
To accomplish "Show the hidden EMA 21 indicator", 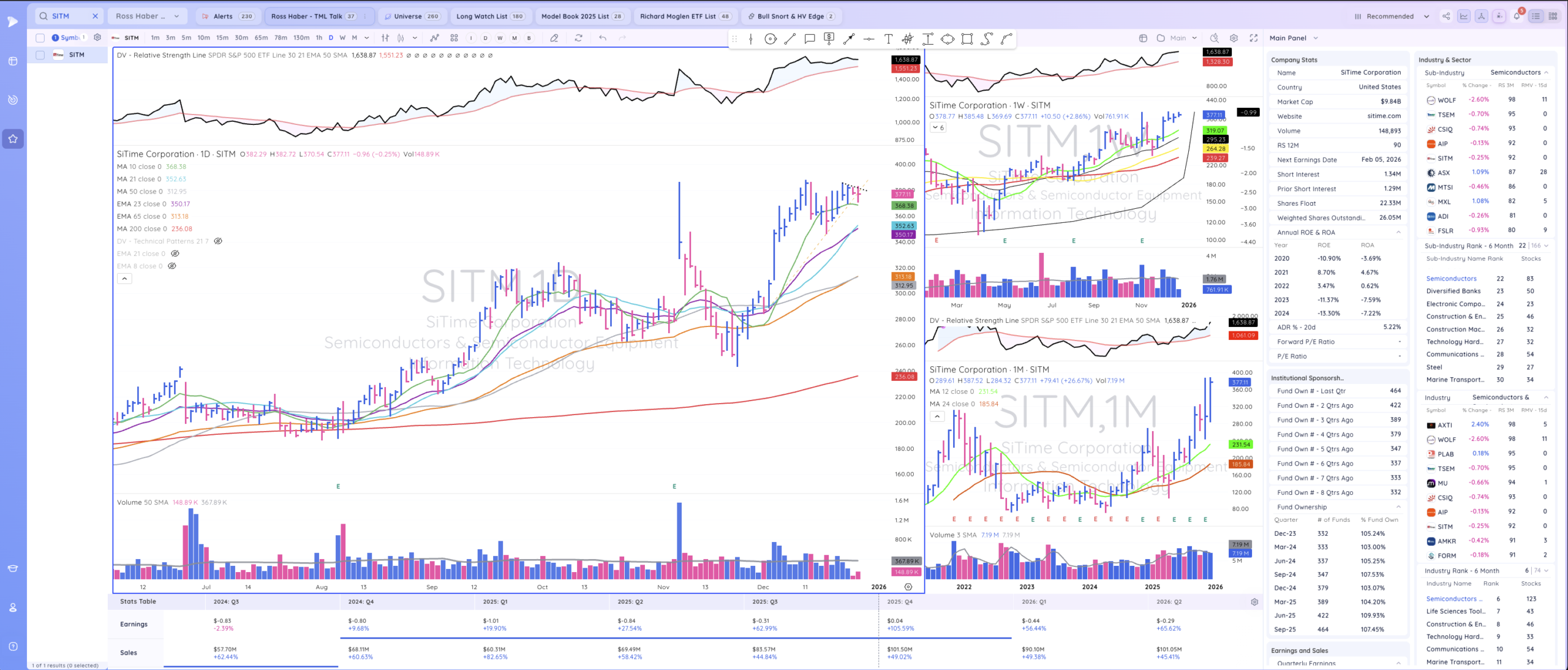I will click(175, 254).
